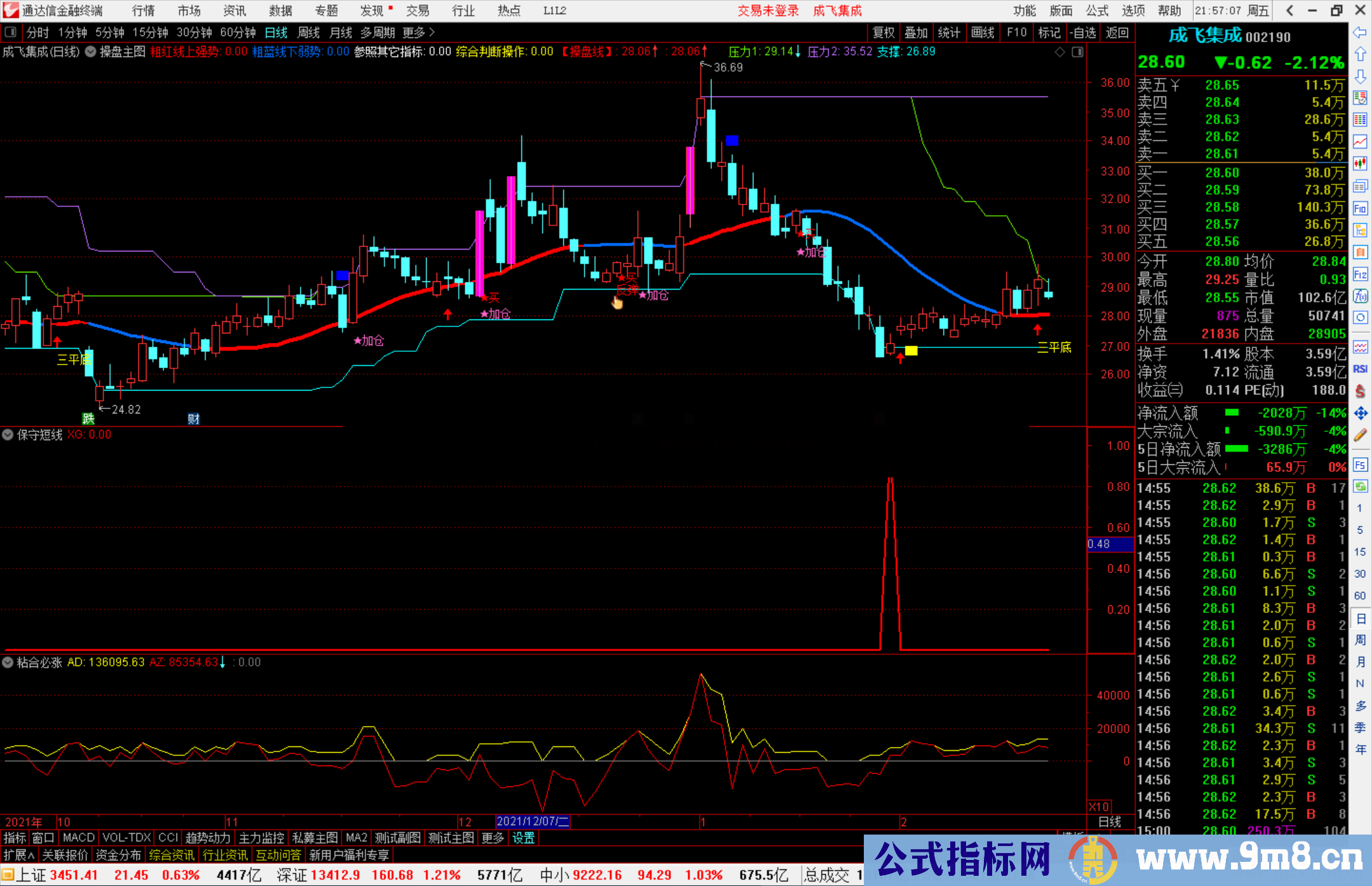
Task: Open the F10 company info sidebar icon
Action: (1360, 208)
